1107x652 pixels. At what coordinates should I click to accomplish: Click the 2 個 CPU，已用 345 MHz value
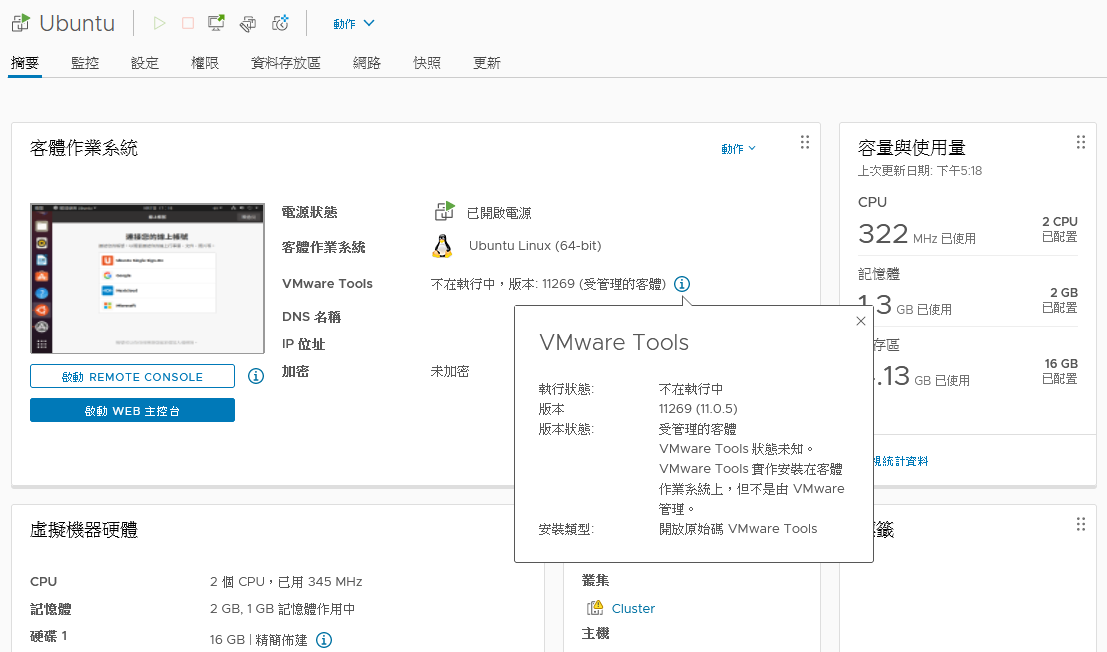click(286, 581)
